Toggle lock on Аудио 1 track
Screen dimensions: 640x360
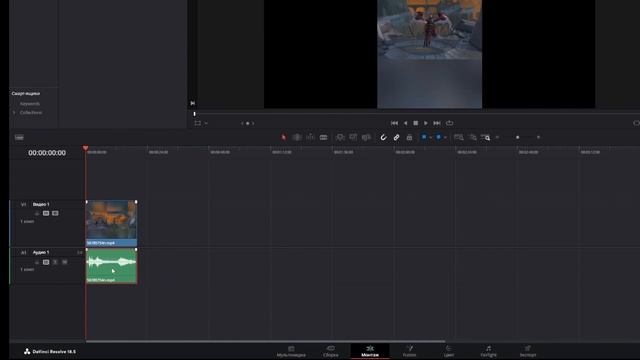point(37,262)
